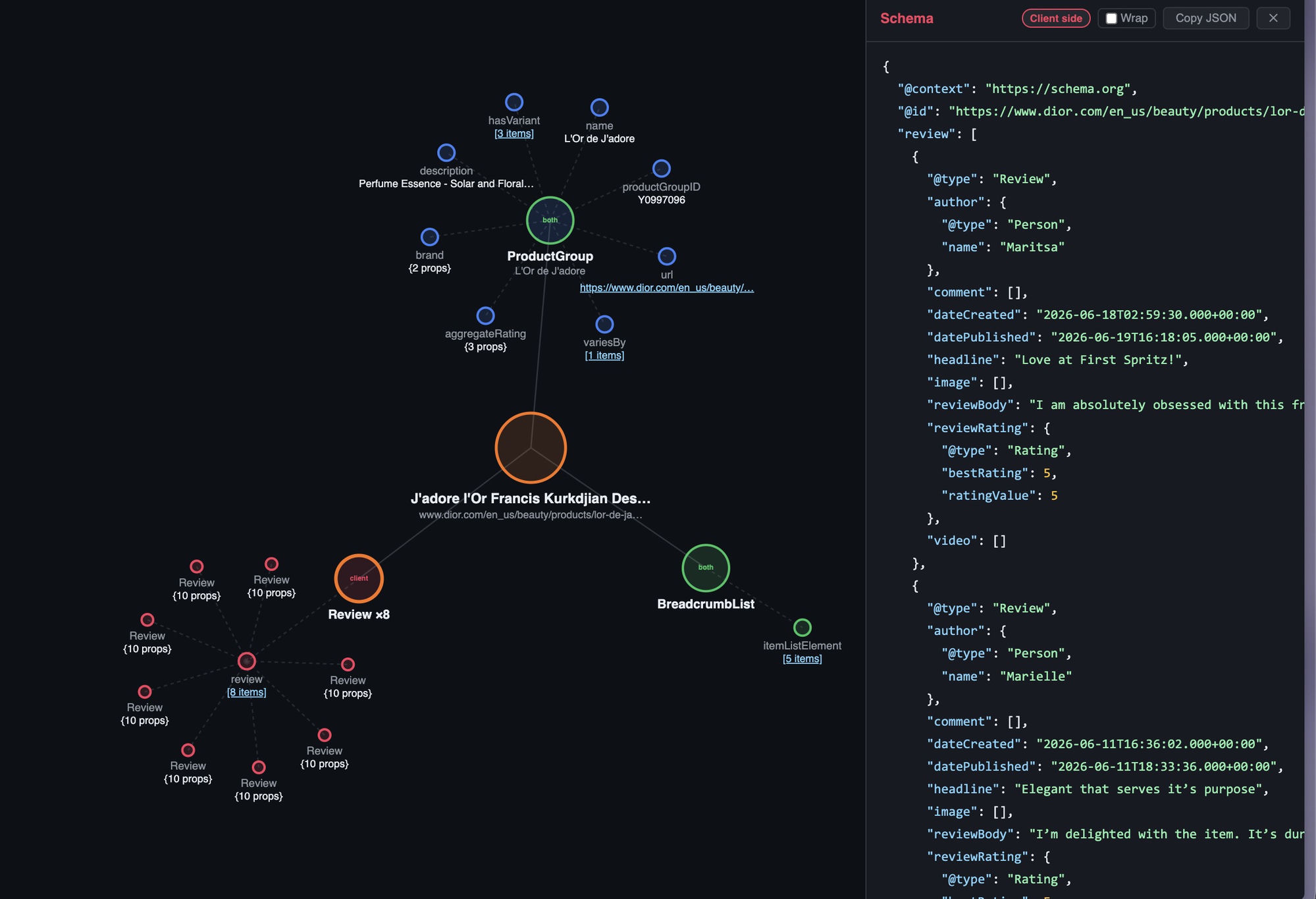Select the brand property node circle

(x=429, y=236)
